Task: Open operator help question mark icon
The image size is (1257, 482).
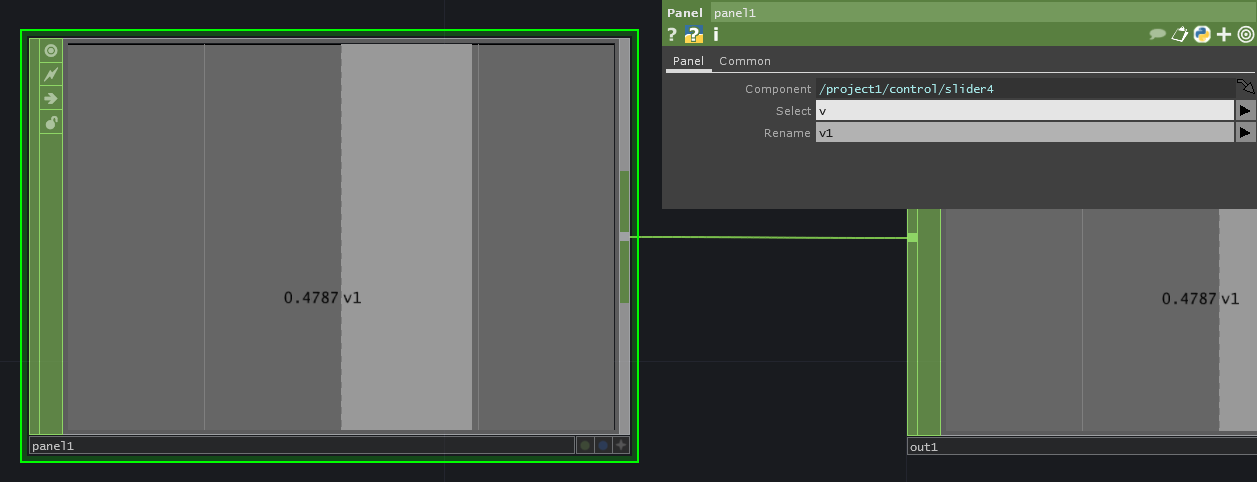Action: (672, 35)
